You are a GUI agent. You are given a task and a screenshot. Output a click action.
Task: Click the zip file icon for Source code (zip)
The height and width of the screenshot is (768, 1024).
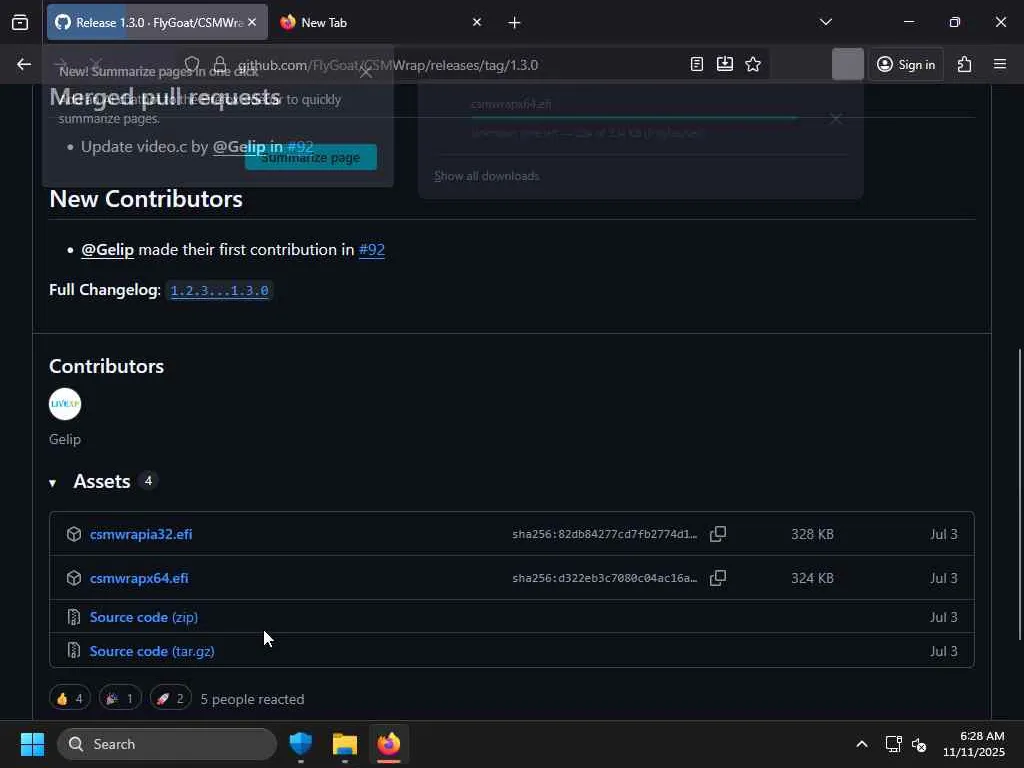tap(74, 617)
